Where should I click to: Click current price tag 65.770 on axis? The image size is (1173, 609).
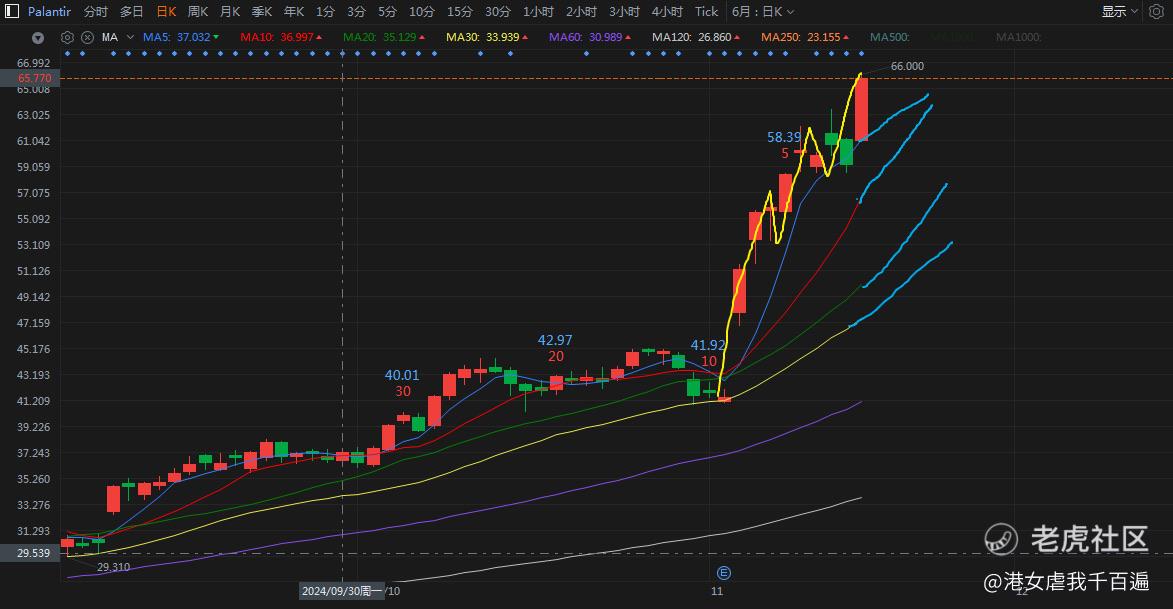coord(30,78)
